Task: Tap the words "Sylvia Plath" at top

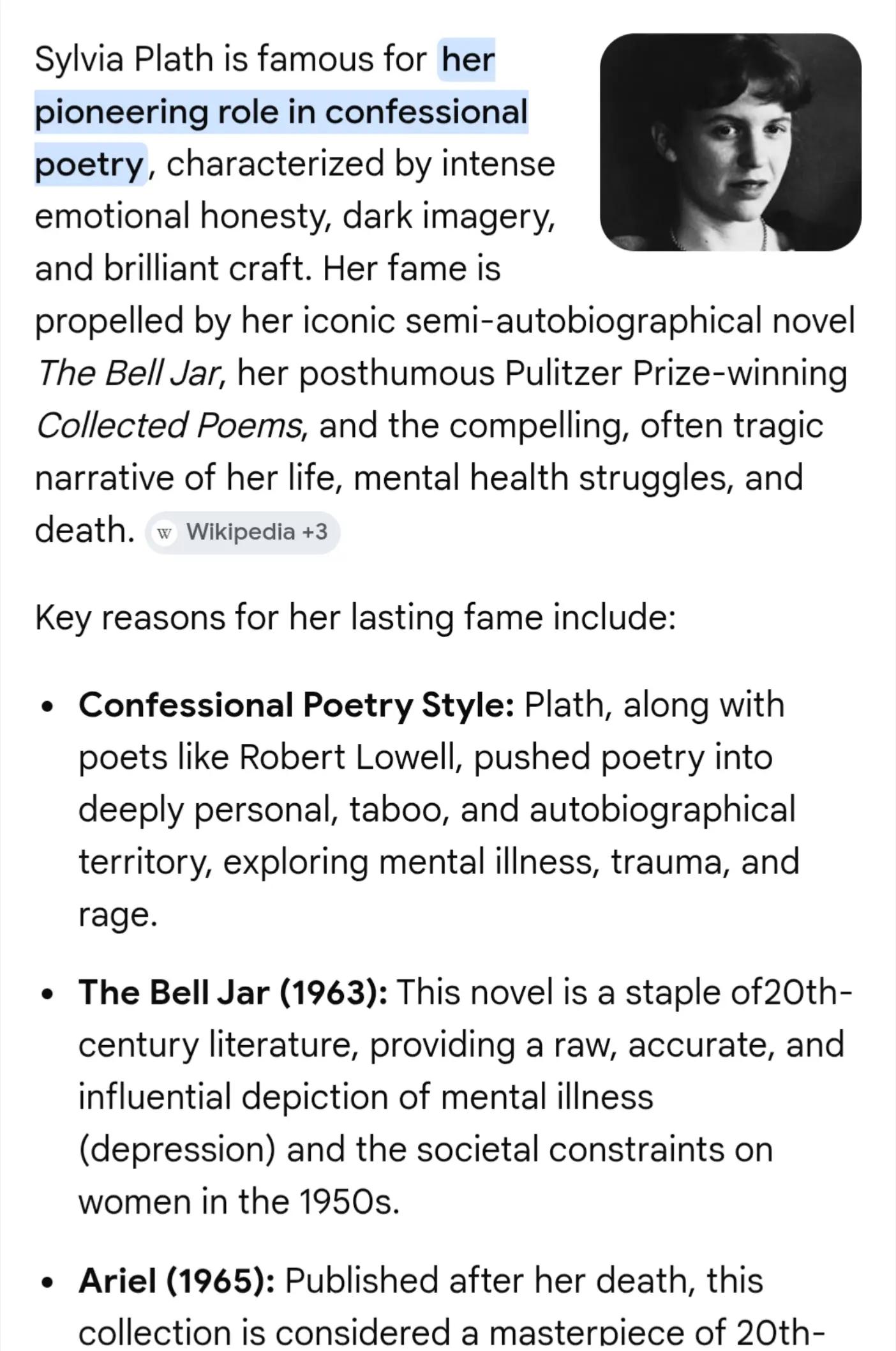Action: 124,60
